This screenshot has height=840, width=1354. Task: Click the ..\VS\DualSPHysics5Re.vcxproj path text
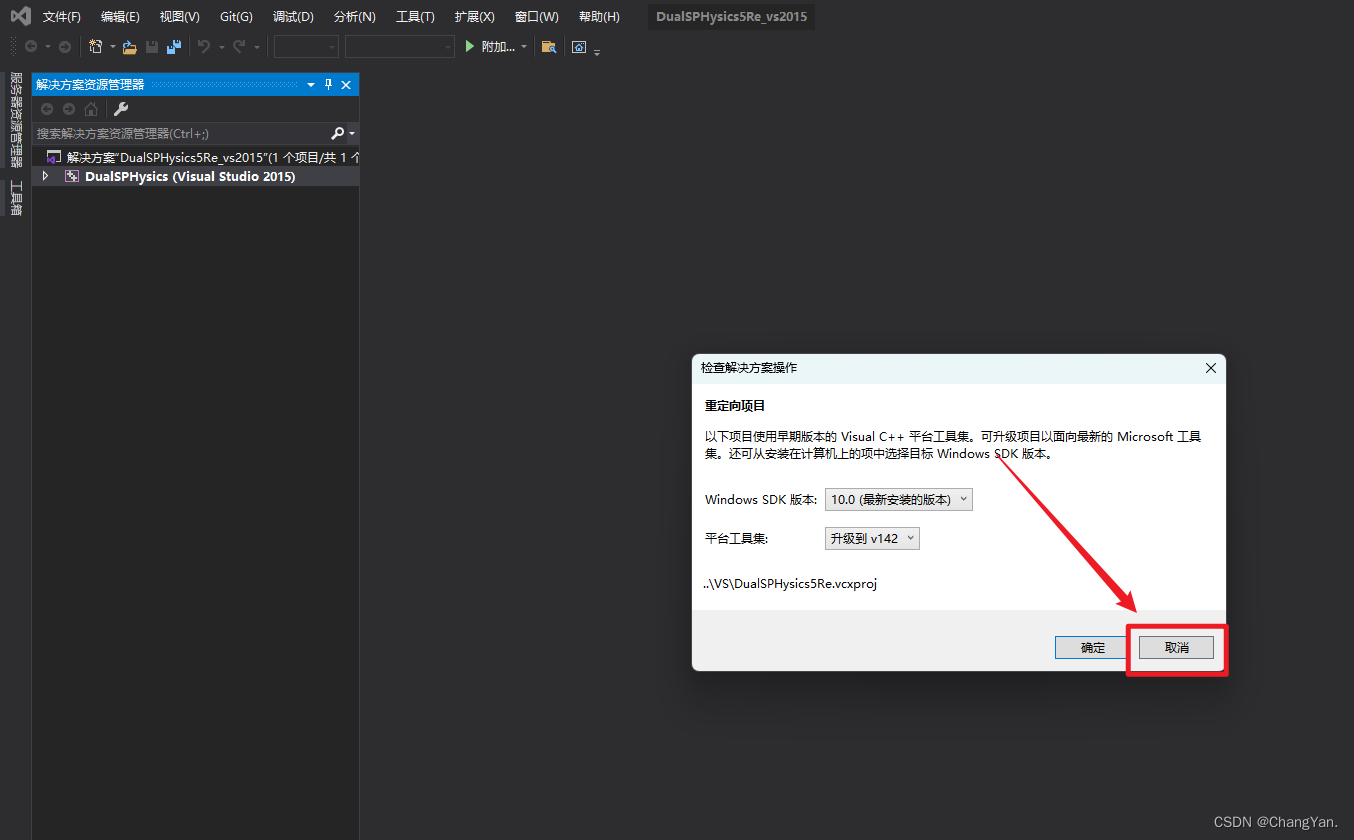790,584
